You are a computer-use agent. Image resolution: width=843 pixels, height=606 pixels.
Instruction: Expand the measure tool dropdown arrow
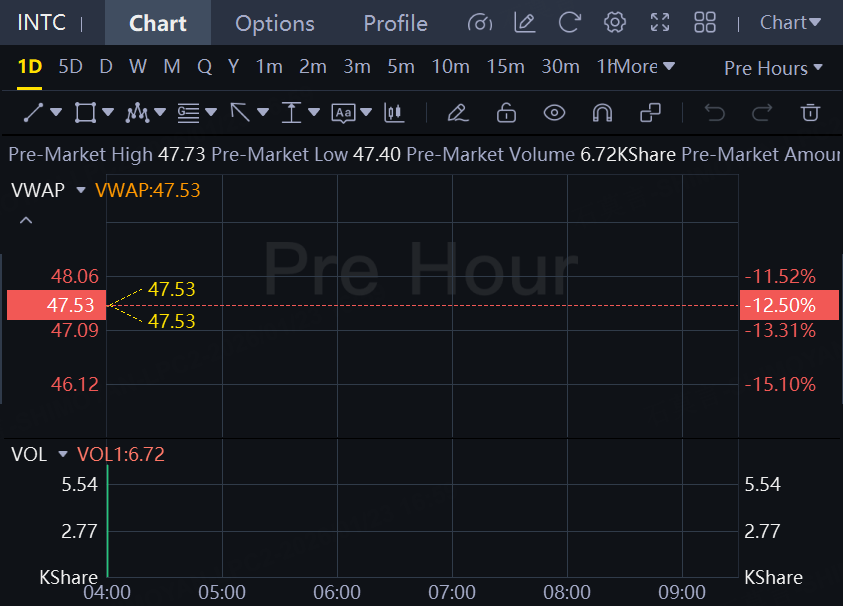(x=314, y=112)
